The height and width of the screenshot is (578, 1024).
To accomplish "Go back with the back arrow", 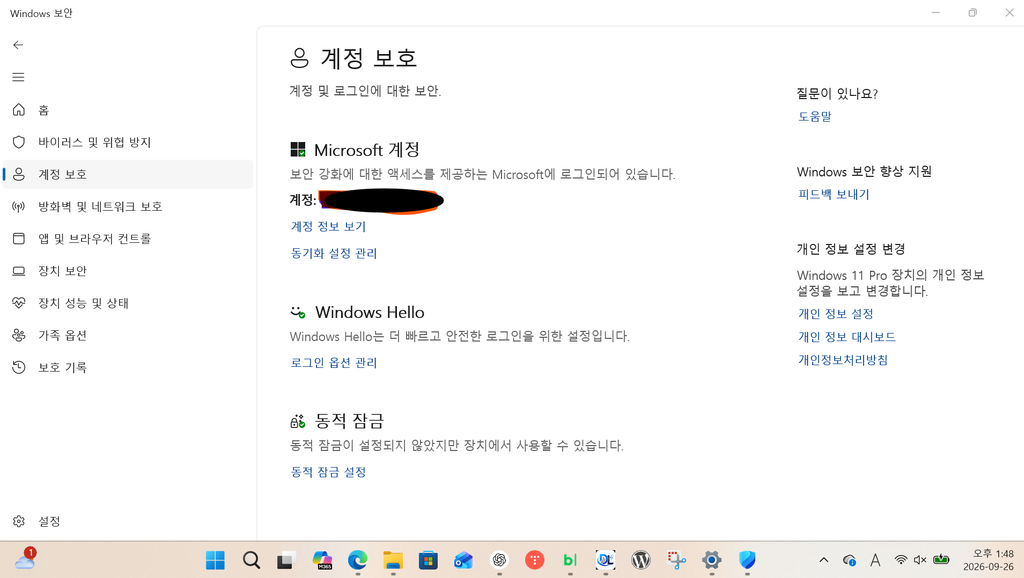I will pyautogui.click(x=18, y=45).
